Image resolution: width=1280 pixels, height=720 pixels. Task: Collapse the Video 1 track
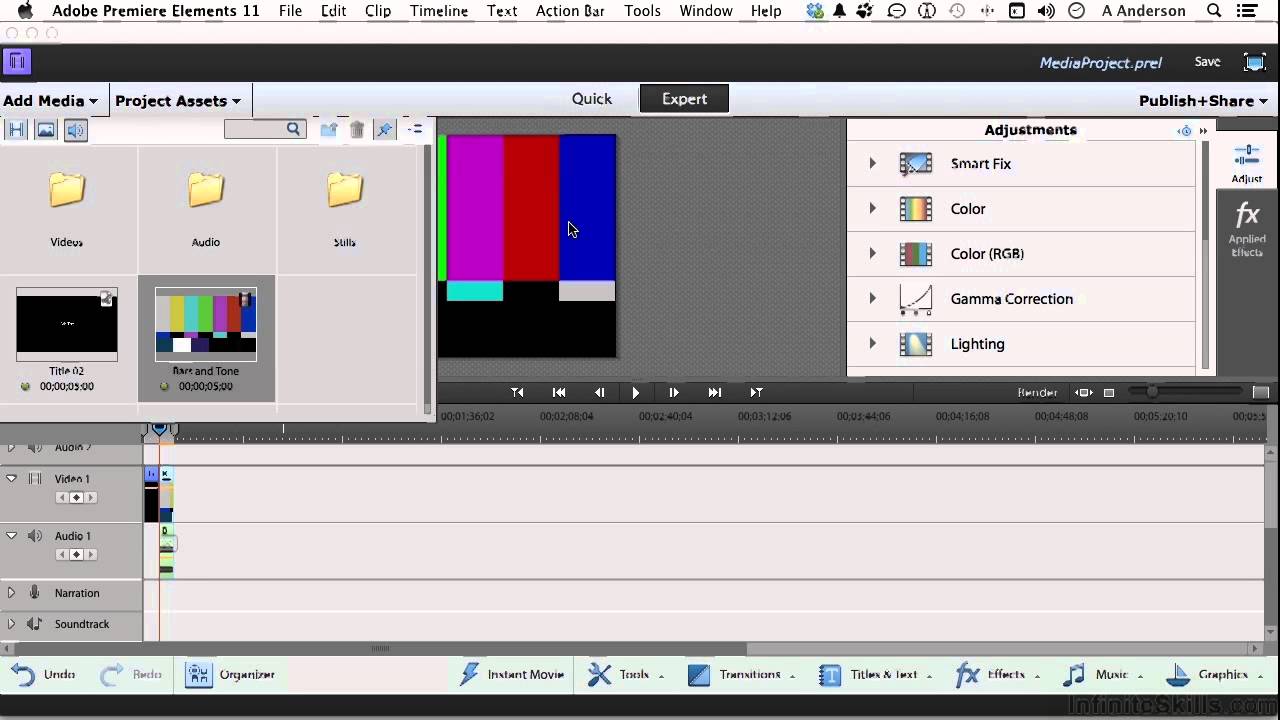point(11,479)
